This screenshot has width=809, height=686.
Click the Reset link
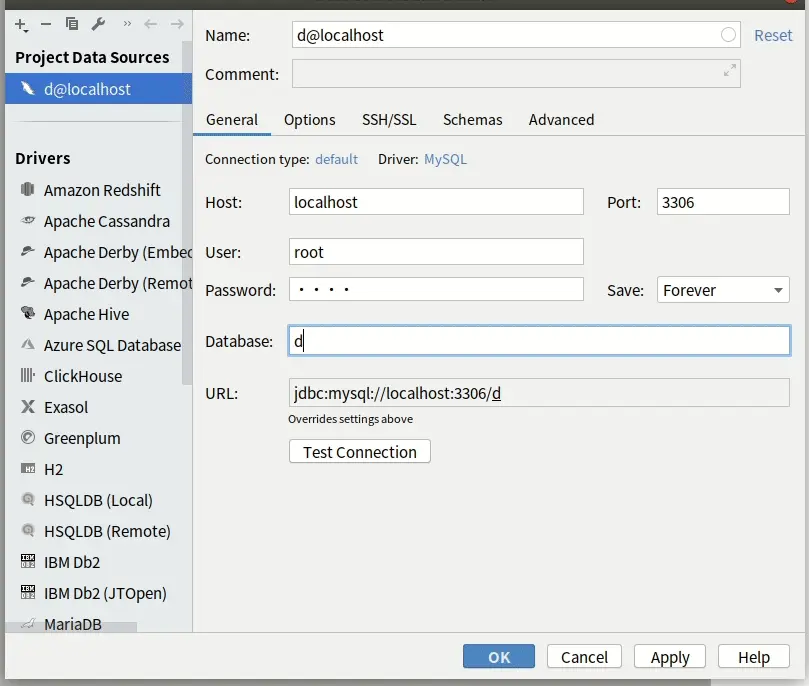773,35
